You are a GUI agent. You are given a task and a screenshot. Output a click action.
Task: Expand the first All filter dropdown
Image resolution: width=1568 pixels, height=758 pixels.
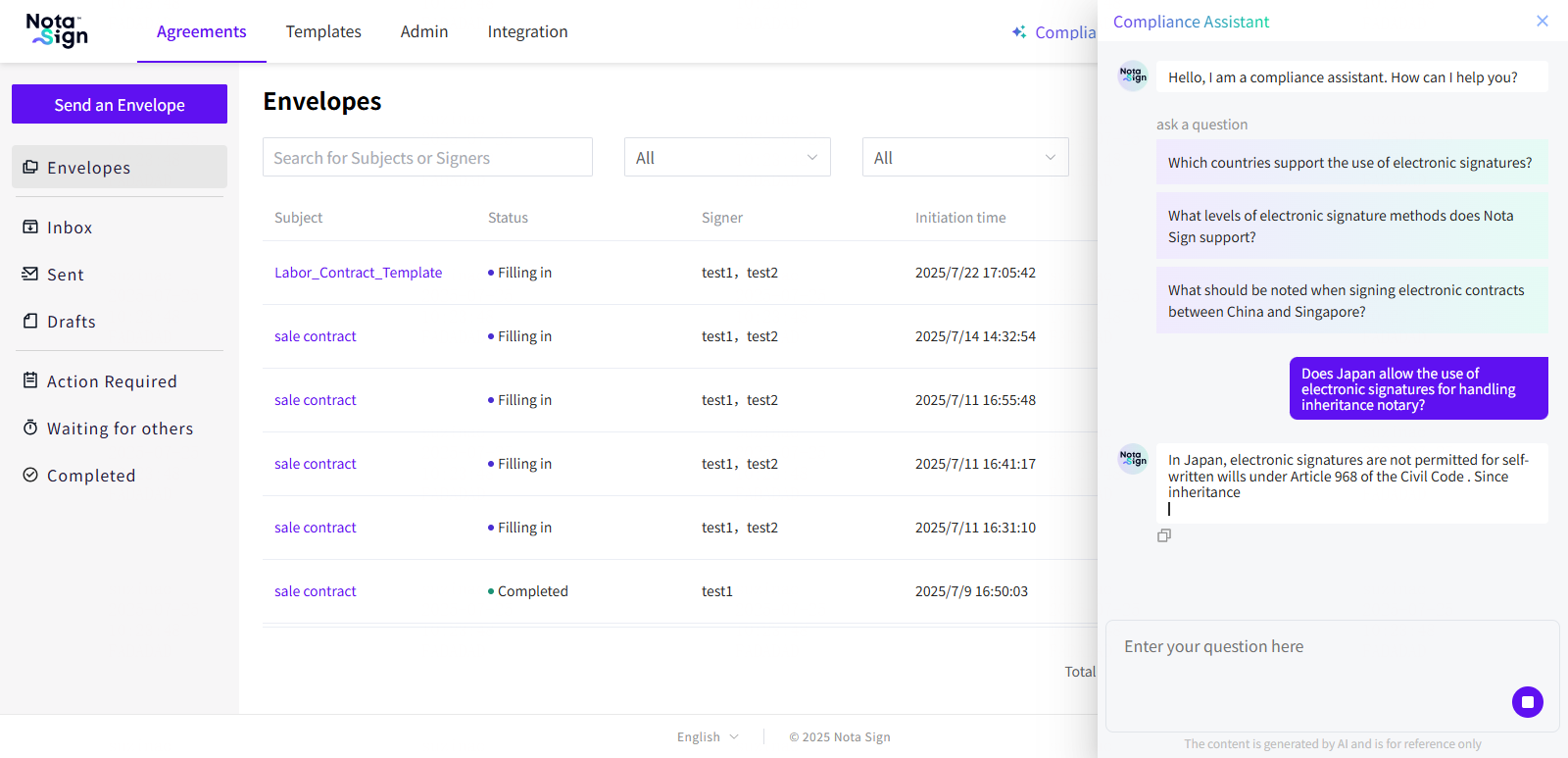pyautogui.click(x=727, y=158)
